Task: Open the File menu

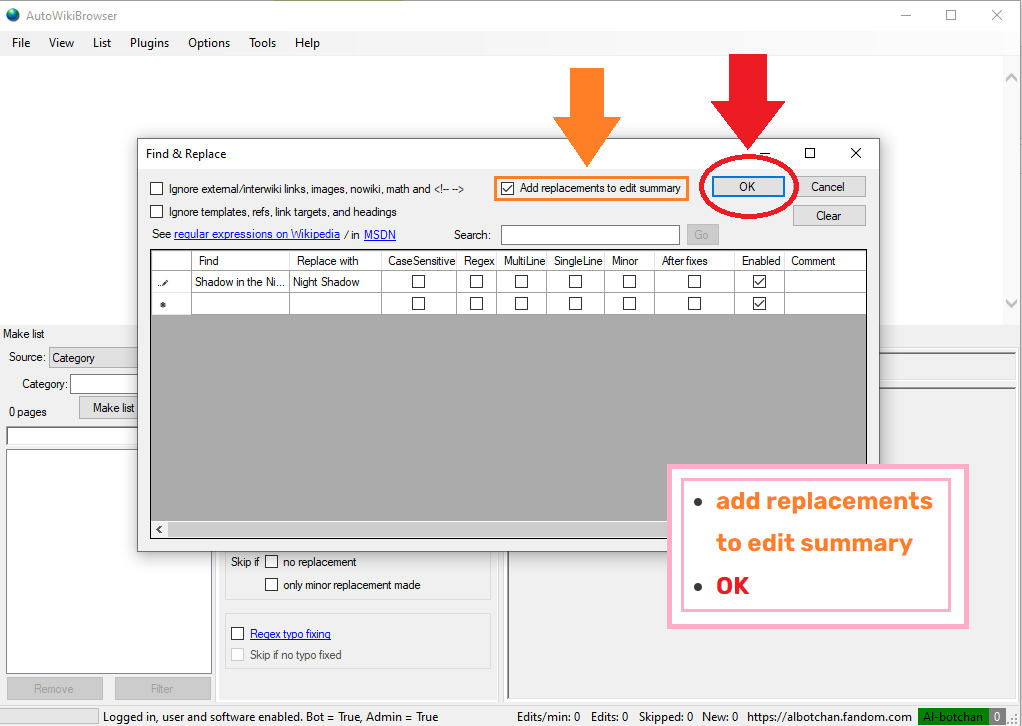Action: [x=21, y=43]
